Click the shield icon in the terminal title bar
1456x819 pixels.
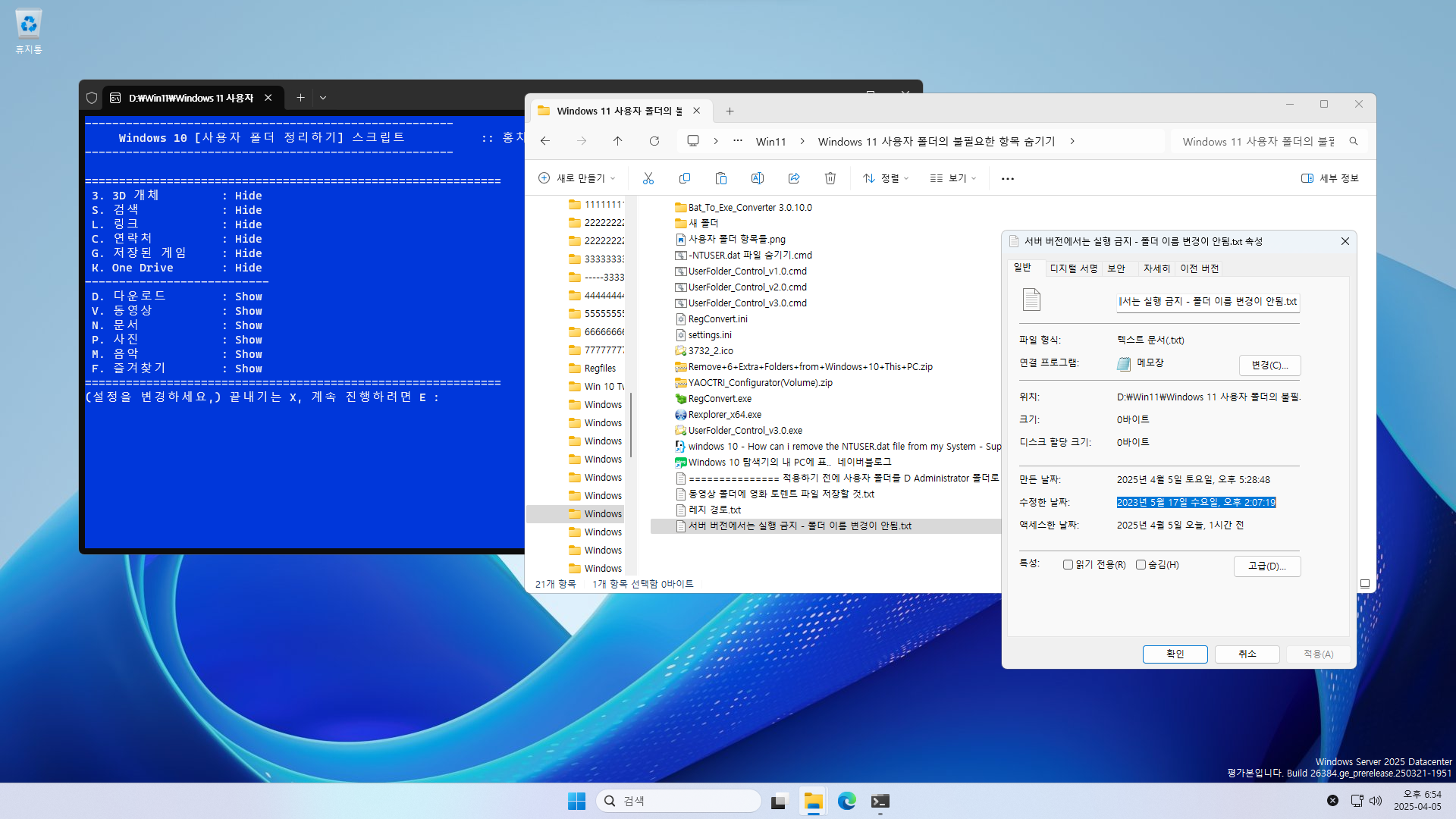pyautogui.click(x=92, y=98)
